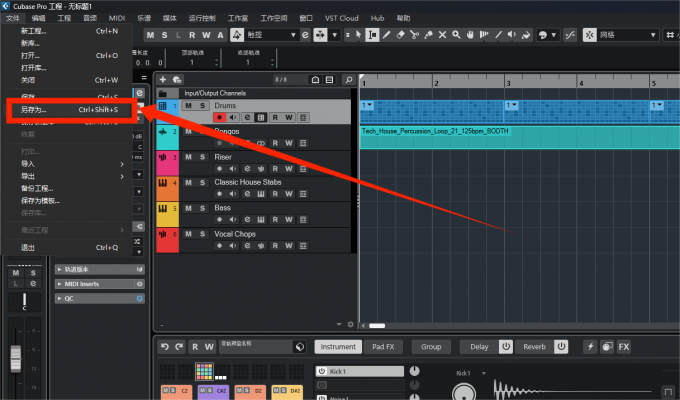Image resolution: width=680 pixels, height=400 pixels.
Task: Open the Hub menu
Action: [x=377, y=18]
